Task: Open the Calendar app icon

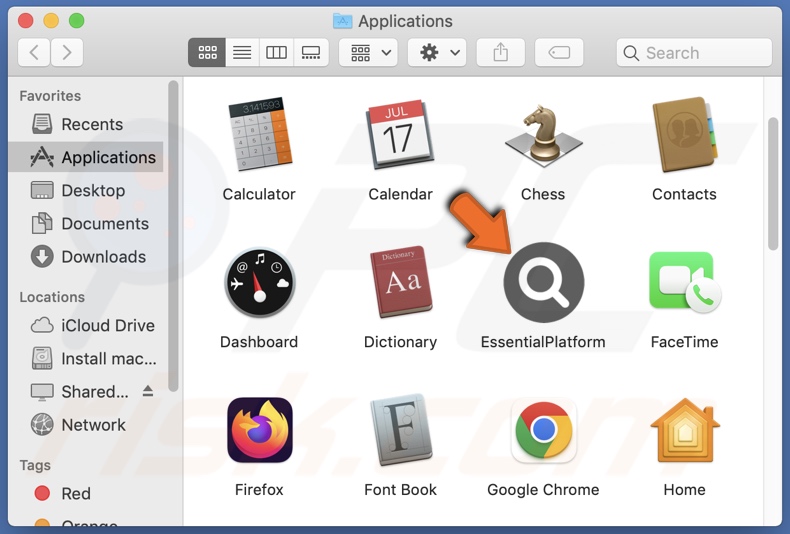Action: coord(401,135)
